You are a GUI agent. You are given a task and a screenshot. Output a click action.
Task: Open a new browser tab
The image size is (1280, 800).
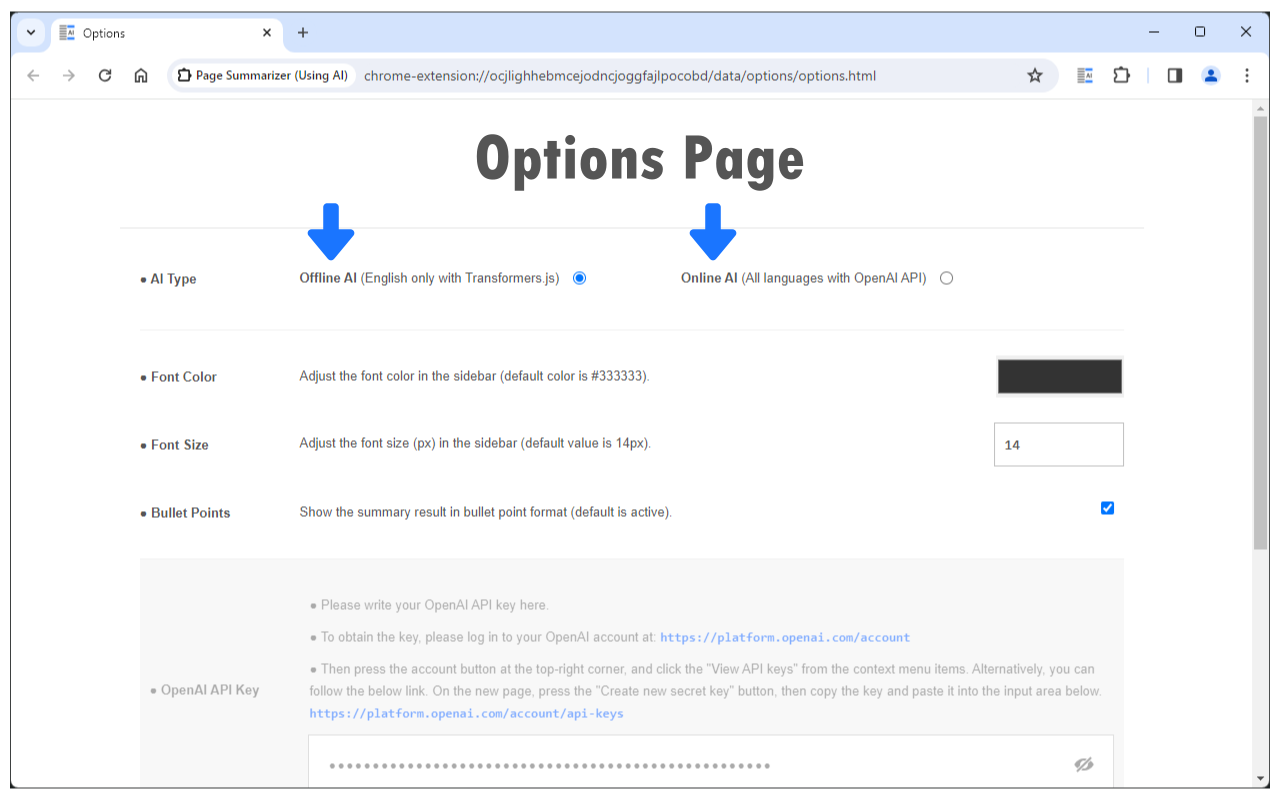click(x=303, y=33)
